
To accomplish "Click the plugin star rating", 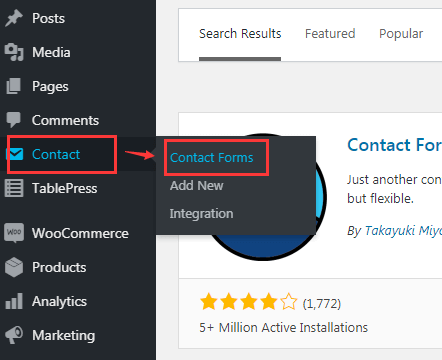I will pyautogui.click(x=248, y=302).
